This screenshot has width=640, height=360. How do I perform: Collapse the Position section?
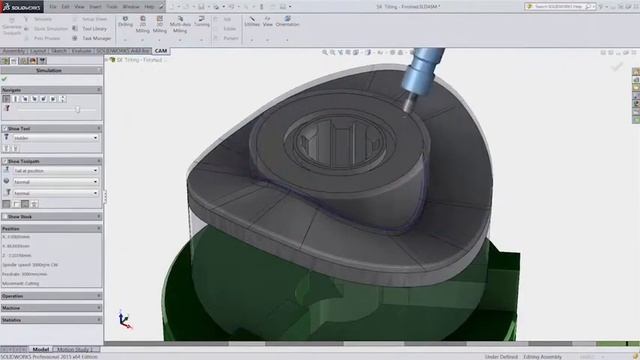98,229
